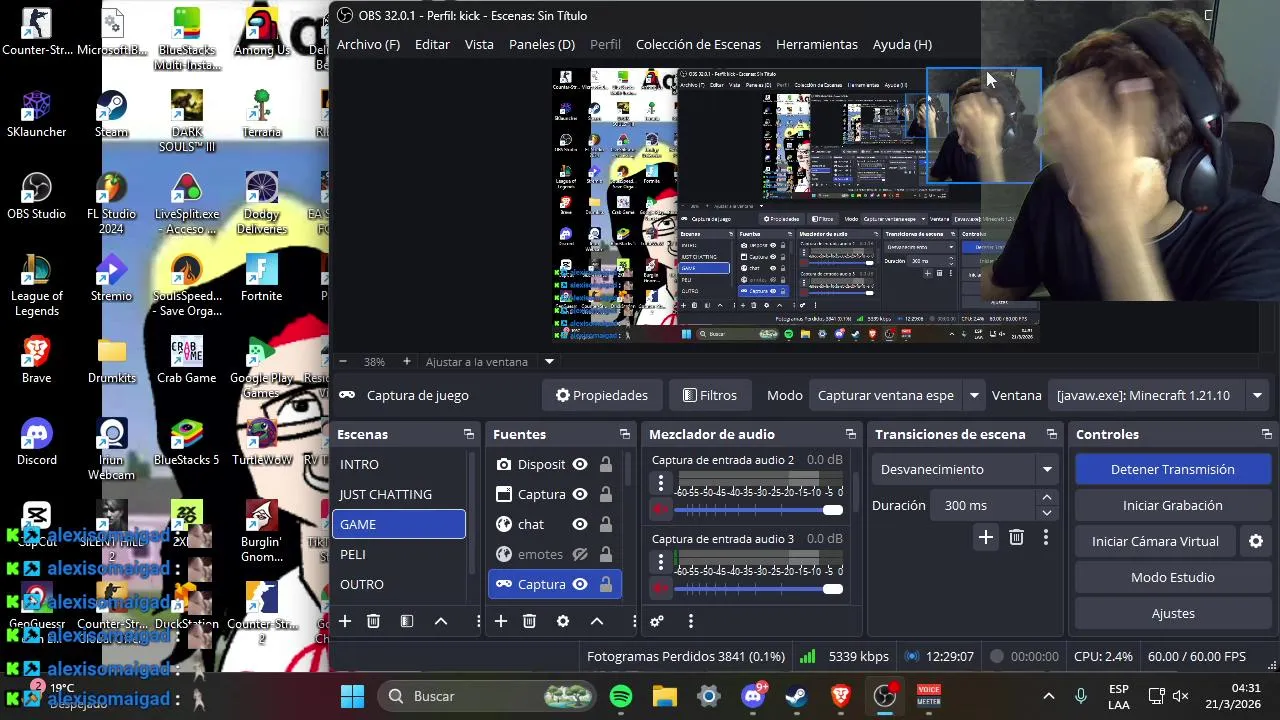Image resolution: width=1280 pixels, height=720 pixels.
Task: Open virtual camera settings gear
Action: (1256, 541)
